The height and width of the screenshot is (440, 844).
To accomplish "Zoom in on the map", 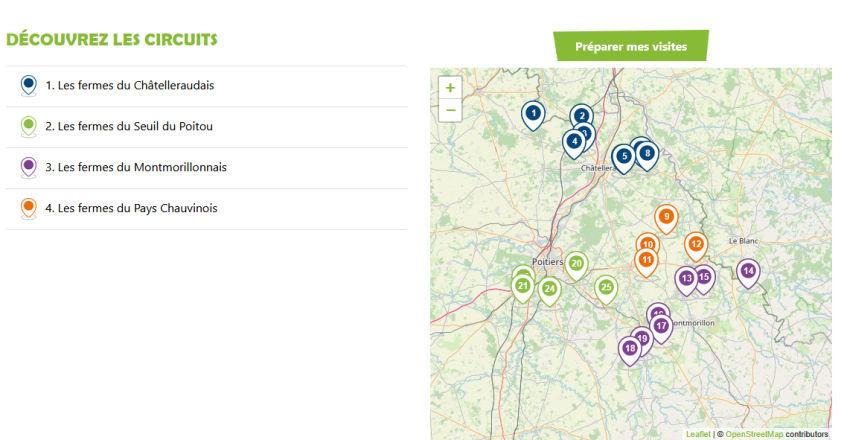I will pyautogui.click(x=450, y=88).
